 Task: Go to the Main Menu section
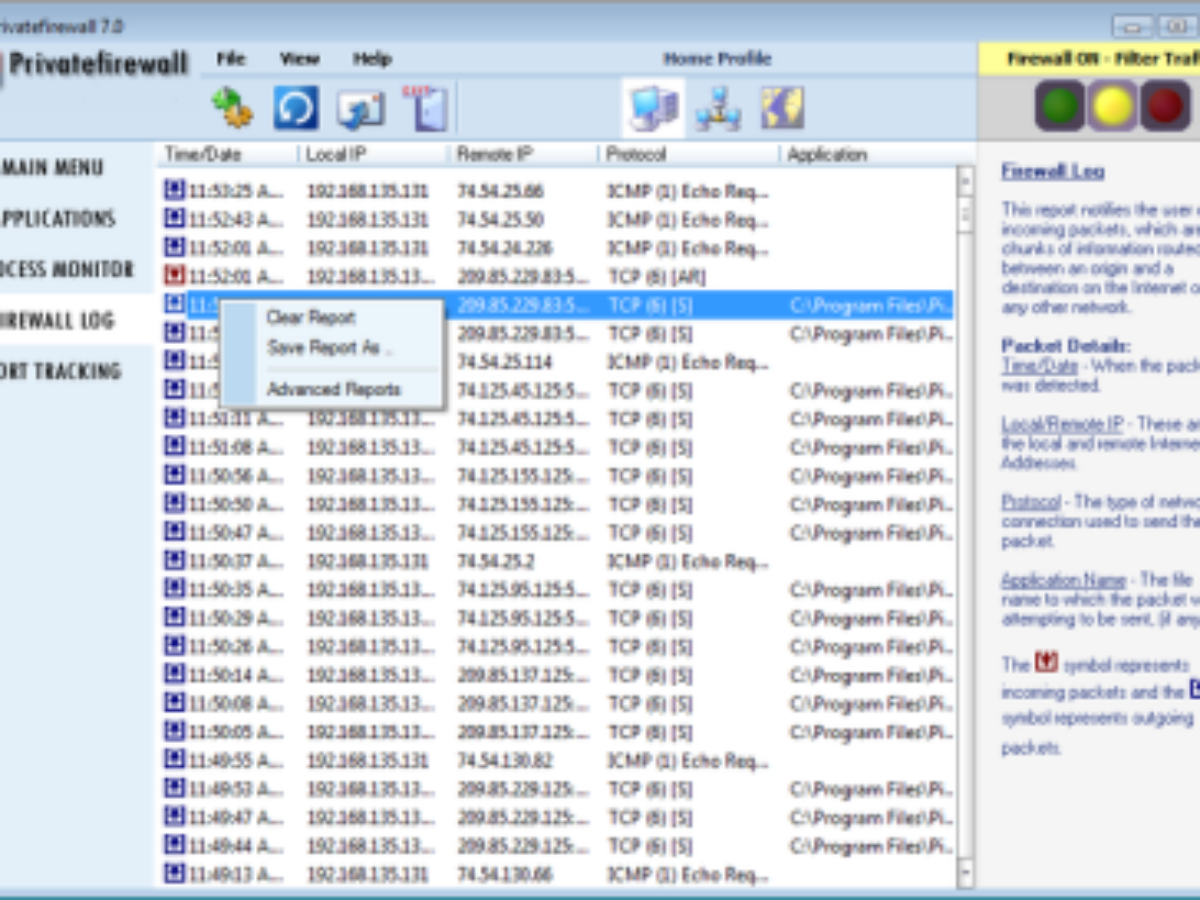(52, 167)
